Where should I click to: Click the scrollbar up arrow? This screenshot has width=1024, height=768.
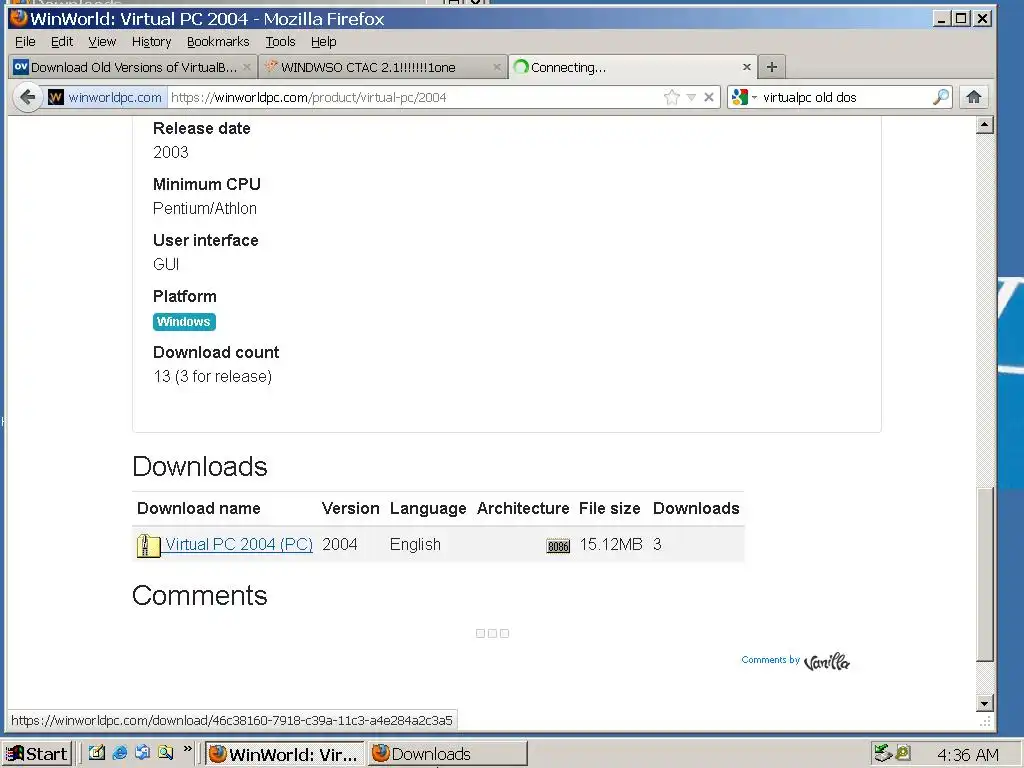click(985, 125)
